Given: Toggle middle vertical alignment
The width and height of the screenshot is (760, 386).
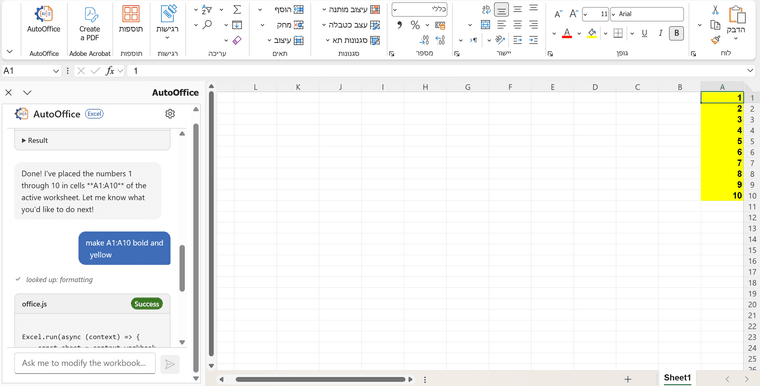Looking at the screenshot, I should [x=518, y=10].
